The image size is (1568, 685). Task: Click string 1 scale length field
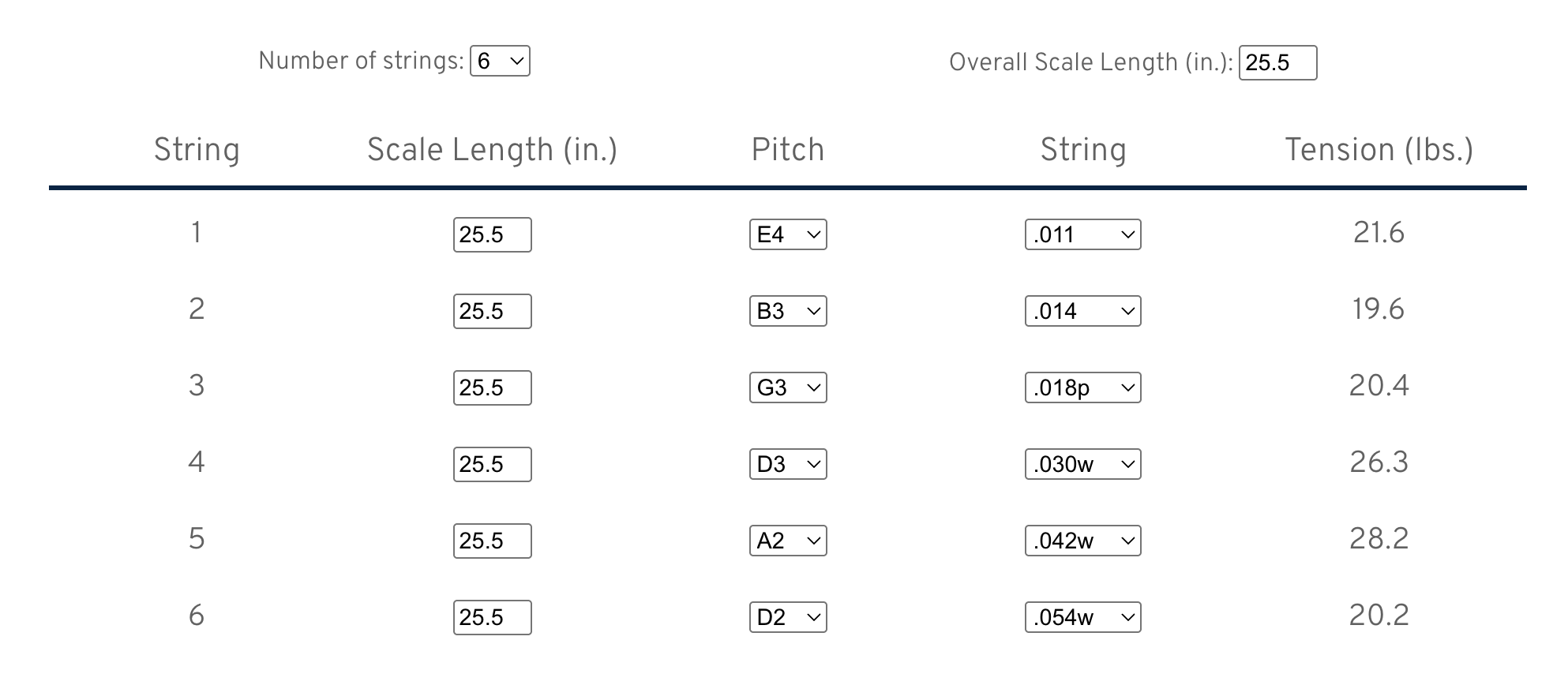point(492,234)
